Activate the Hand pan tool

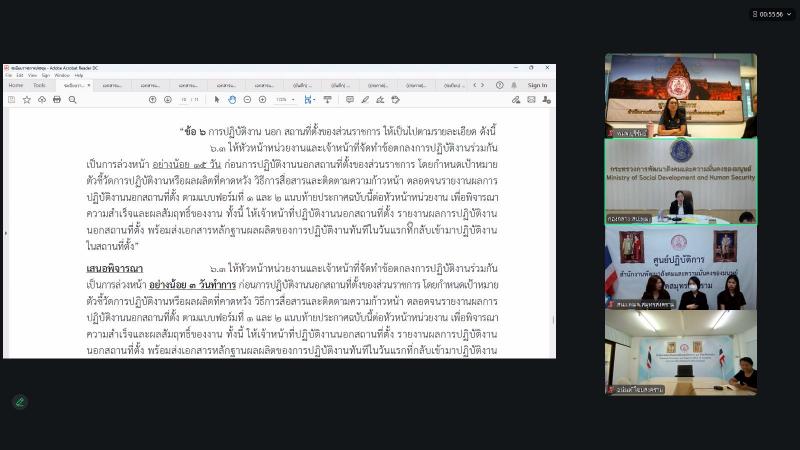[x=232, y=100]
